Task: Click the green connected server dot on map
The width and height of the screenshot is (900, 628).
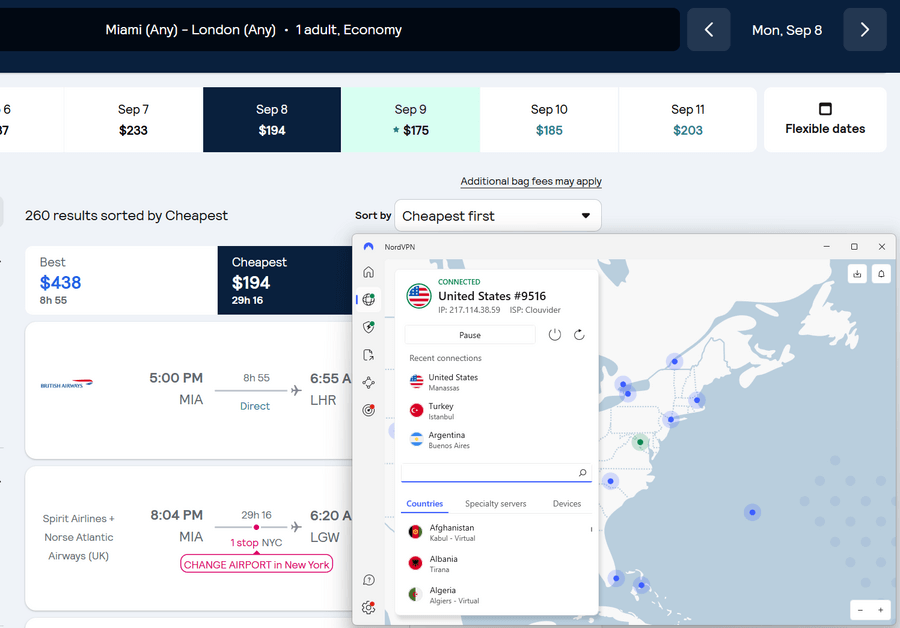Action: (x=640, y=442)
